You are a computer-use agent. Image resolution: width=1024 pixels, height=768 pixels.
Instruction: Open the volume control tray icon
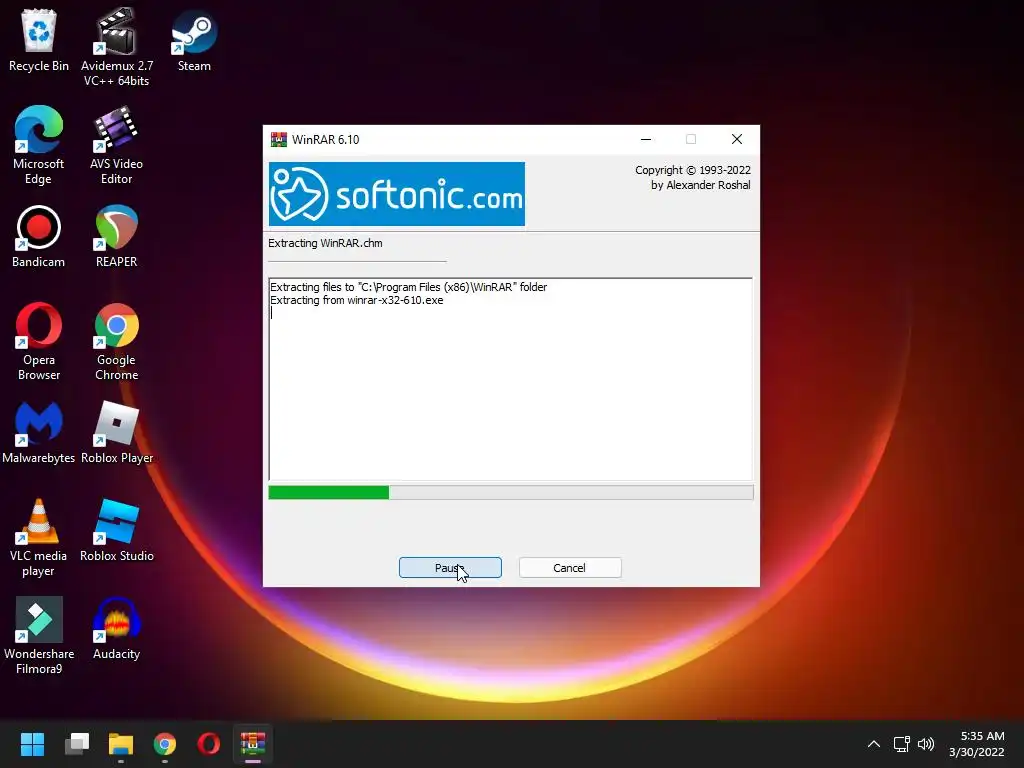tap(926, 744)
